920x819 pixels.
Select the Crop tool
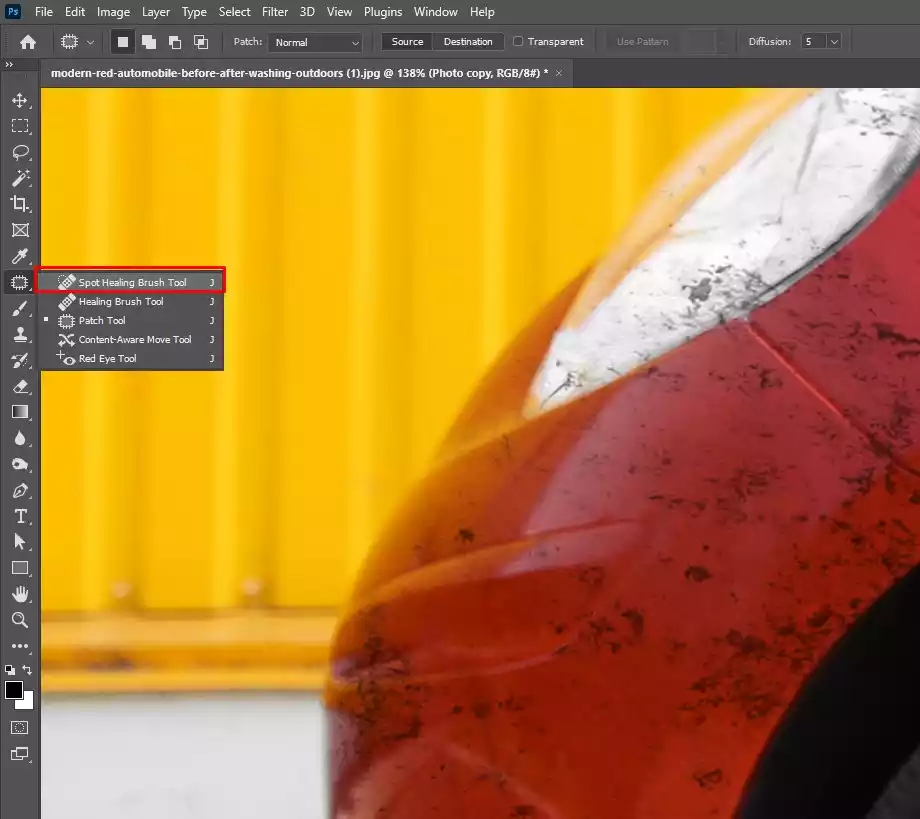tap(19, 204)
